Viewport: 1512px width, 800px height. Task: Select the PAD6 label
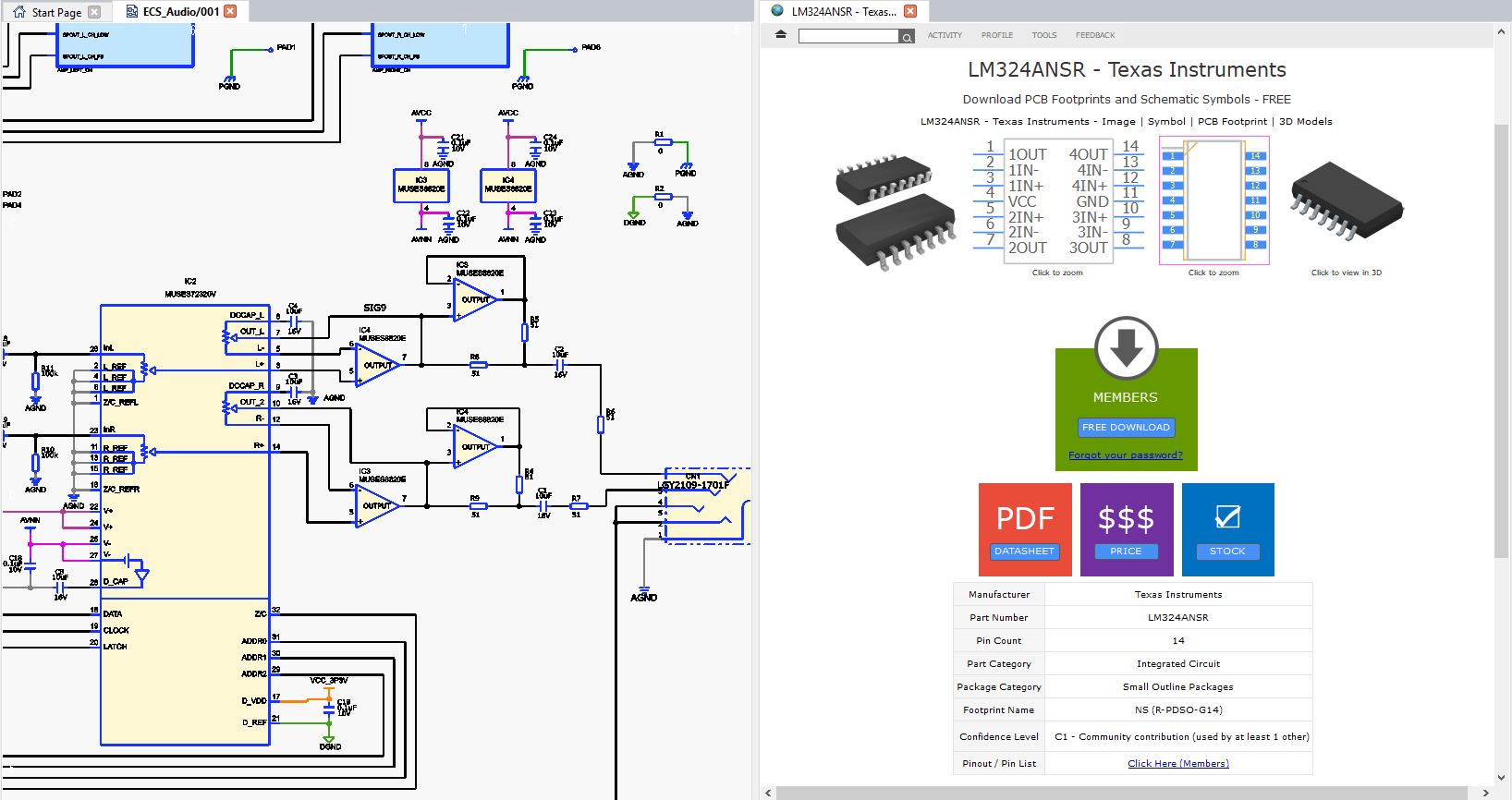click(591, 47)
